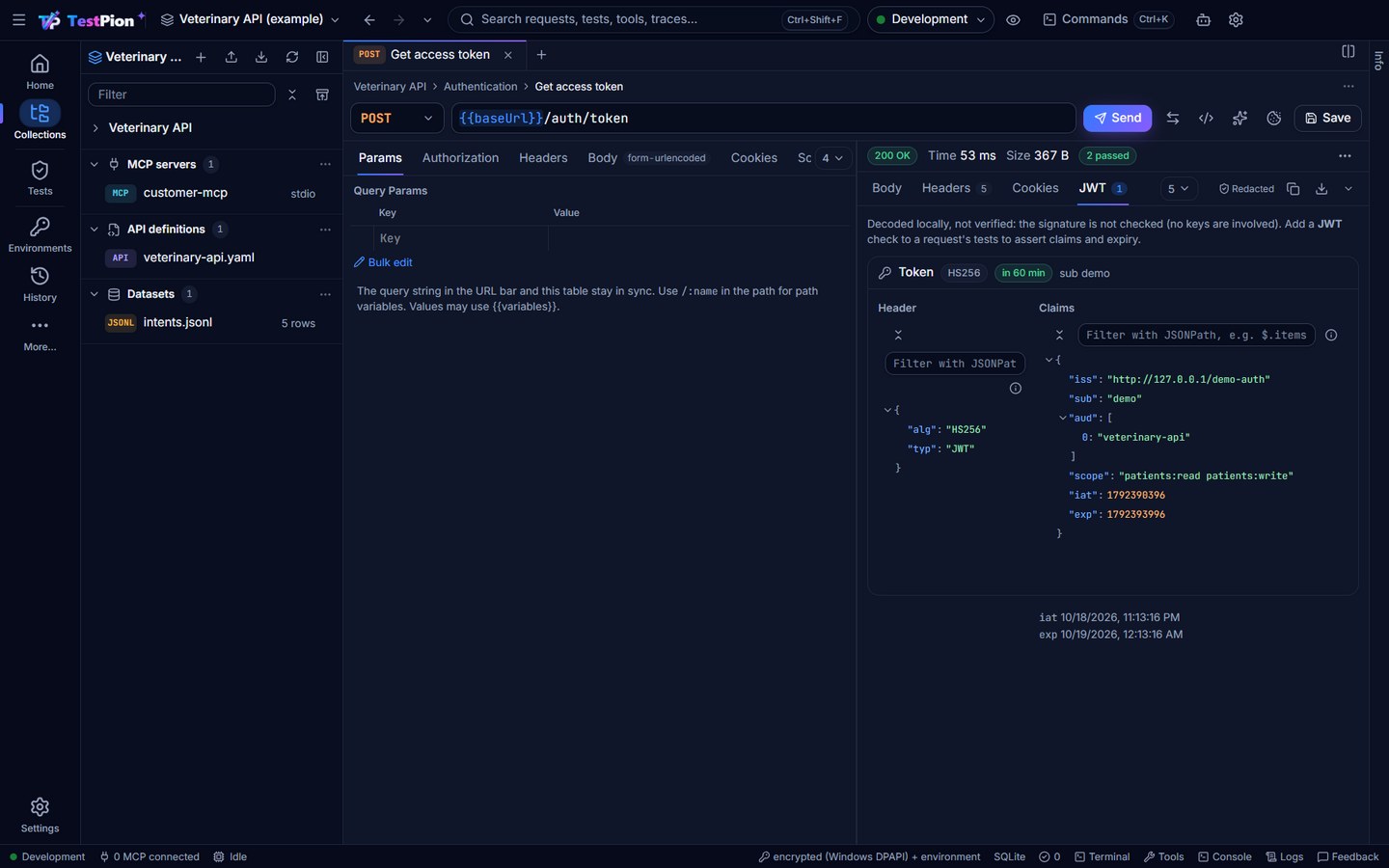Click the AI sparkle icon next to Send
The image size is (1389, 868).
[x=1239, y=118]
